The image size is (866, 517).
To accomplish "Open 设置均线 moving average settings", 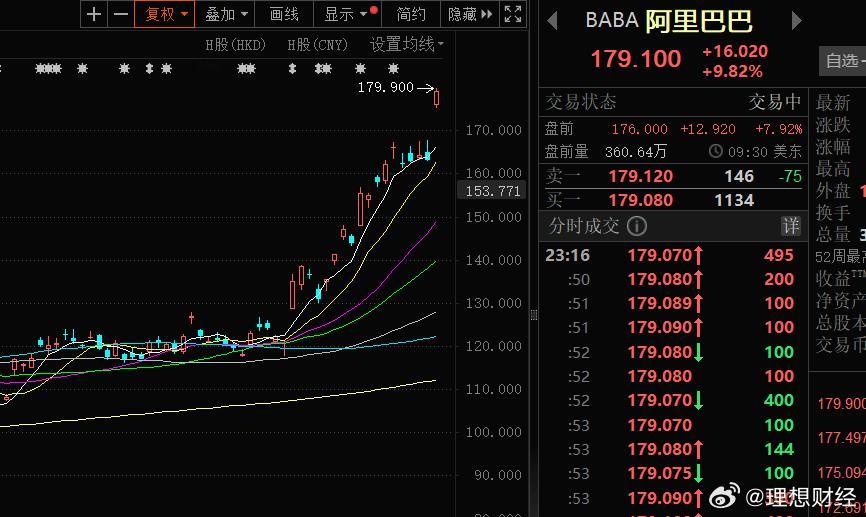I will 406,44.
